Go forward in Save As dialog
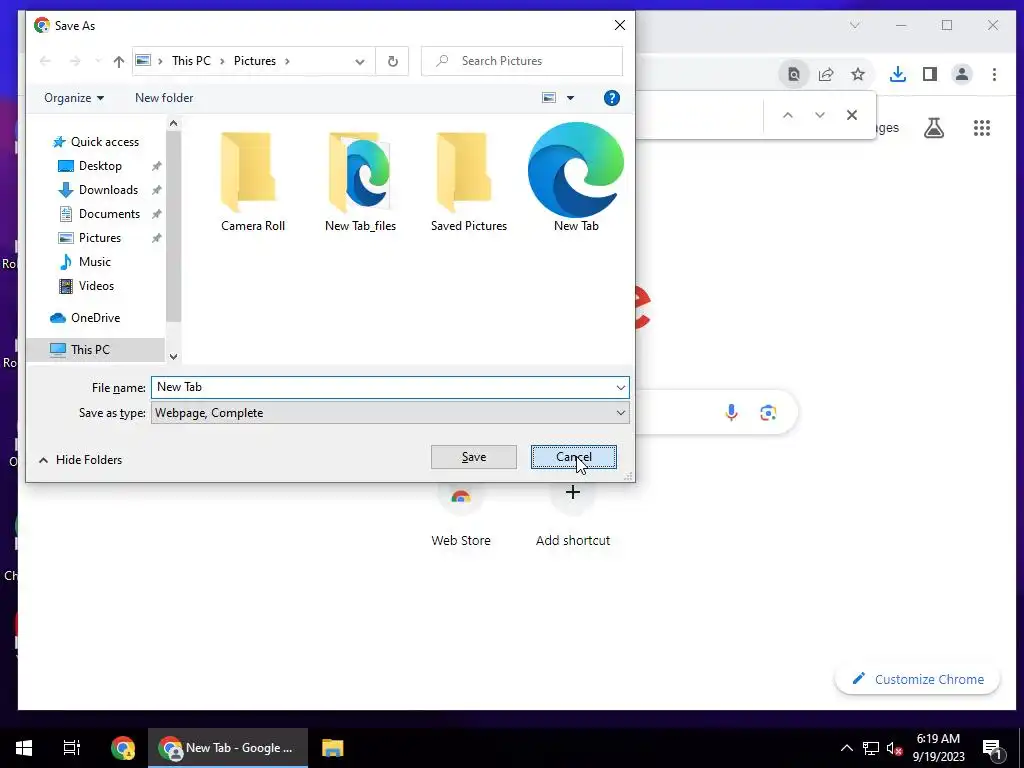This screenshot has width=1024, height=768. (x=74, y=61)
